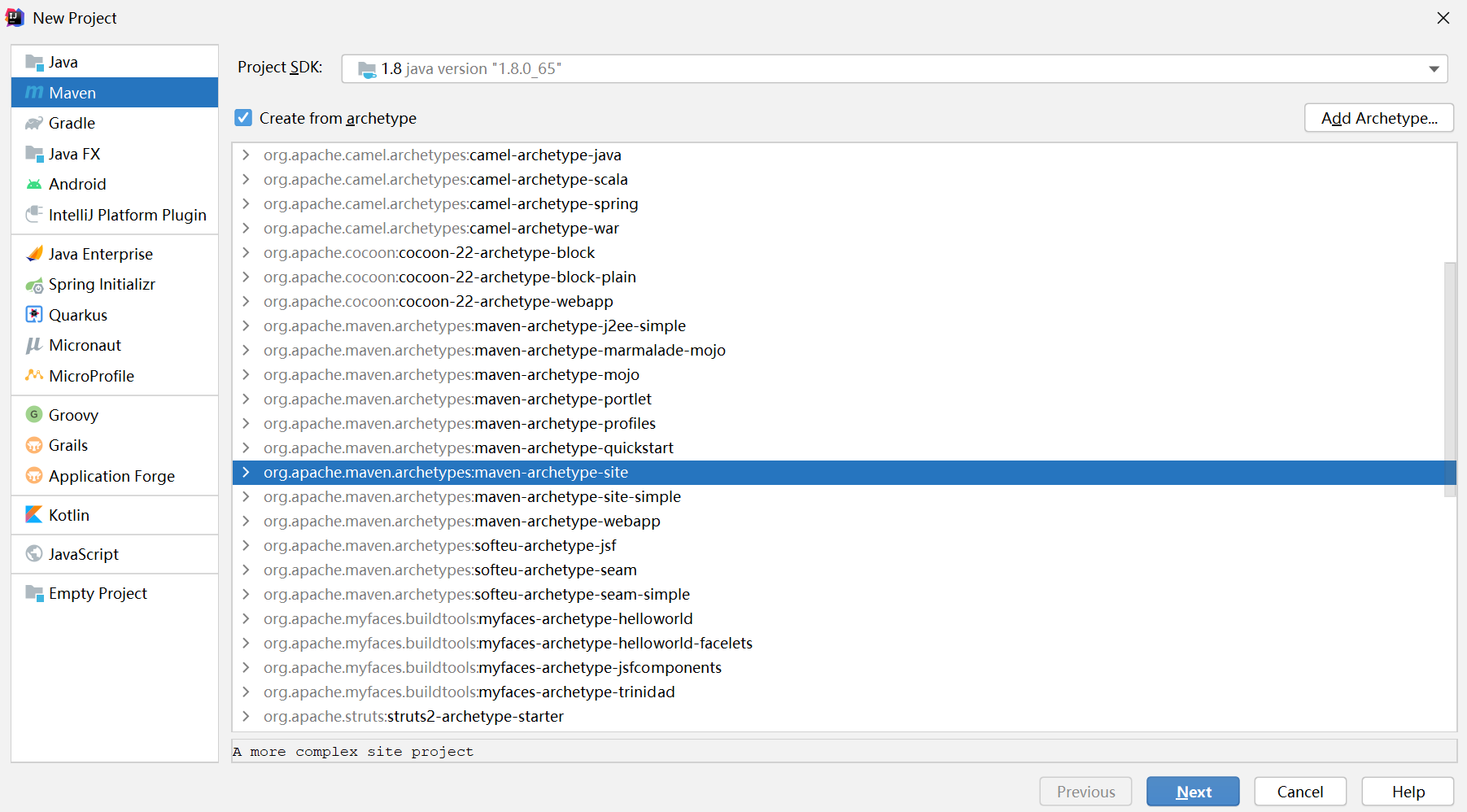This screenshot has width=1467, height=812.
Task: Click the MicroProfile icon
Action: click(33, 376)
